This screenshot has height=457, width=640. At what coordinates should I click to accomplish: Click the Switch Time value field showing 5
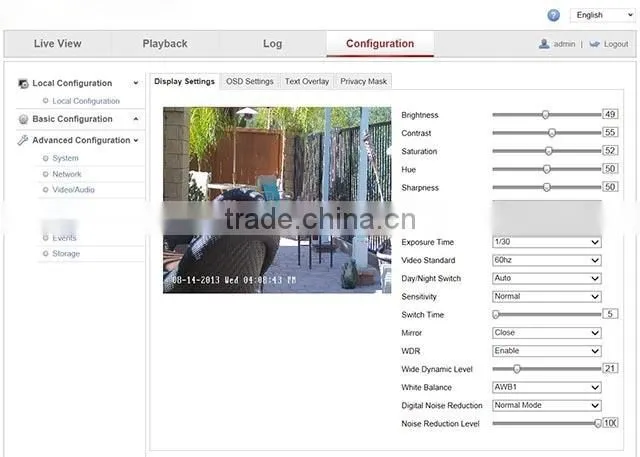coord(610,314)
